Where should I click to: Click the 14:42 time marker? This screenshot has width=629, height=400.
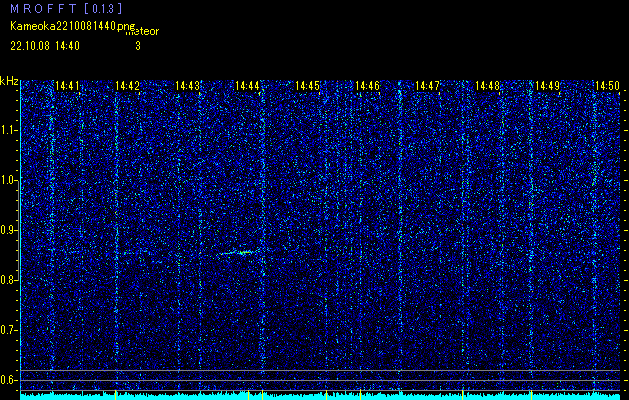[127, 85]
